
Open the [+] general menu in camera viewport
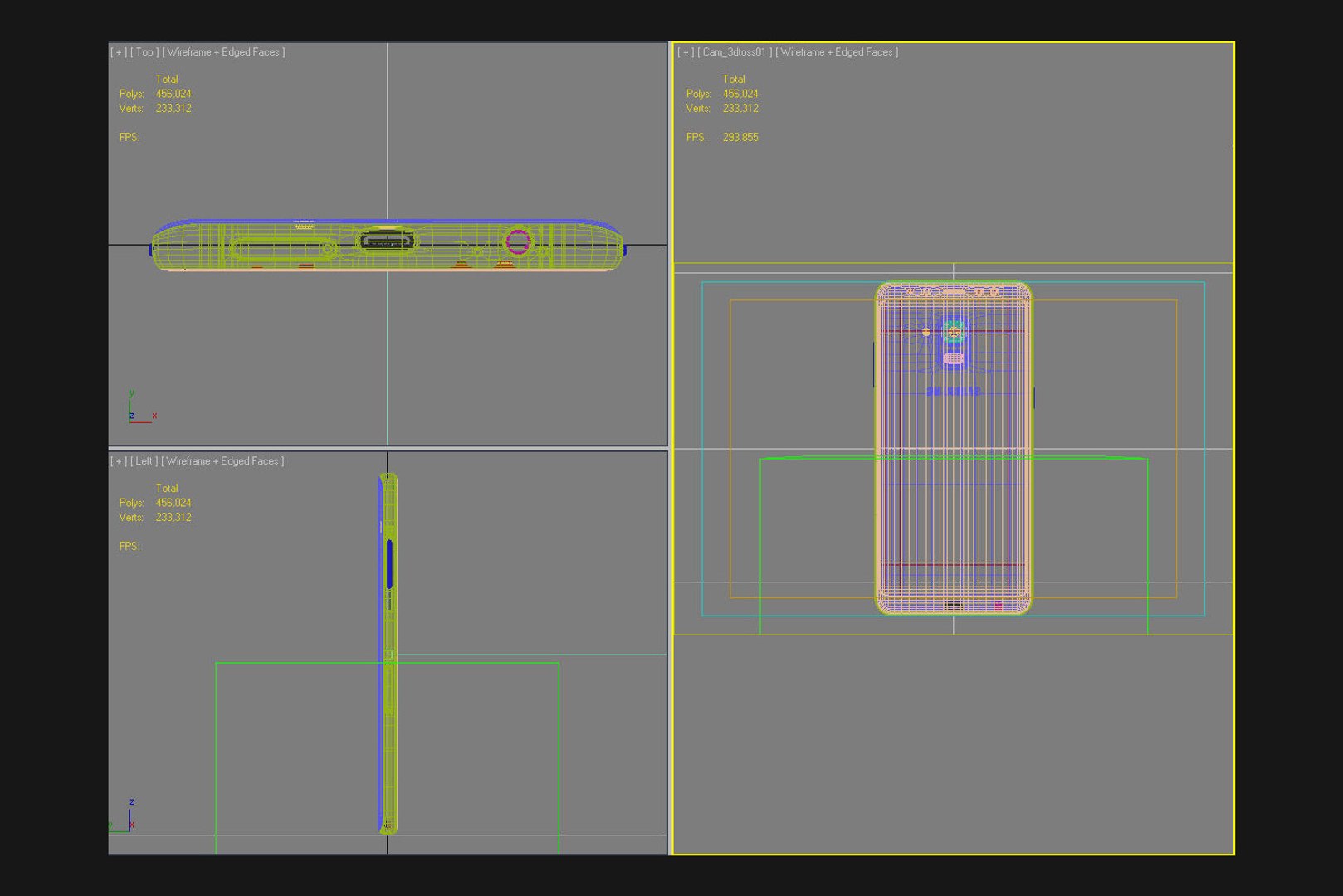pyautogui.click(x=686, y=52)
